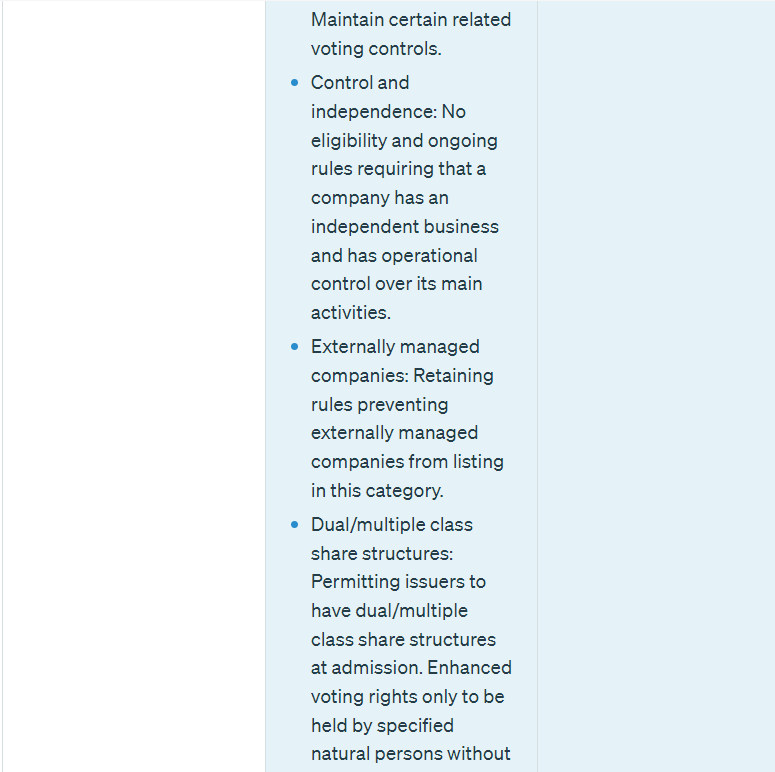775x772 pixels.
Task: Click the "voting controls." text at top
Action: [x=375, y=48]
